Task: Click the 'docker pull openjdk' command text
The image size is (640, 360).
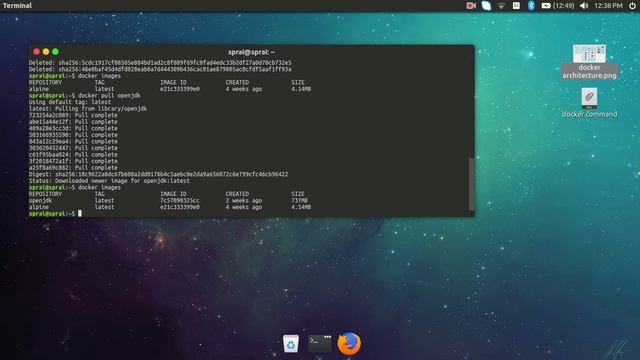Action: 109,96
